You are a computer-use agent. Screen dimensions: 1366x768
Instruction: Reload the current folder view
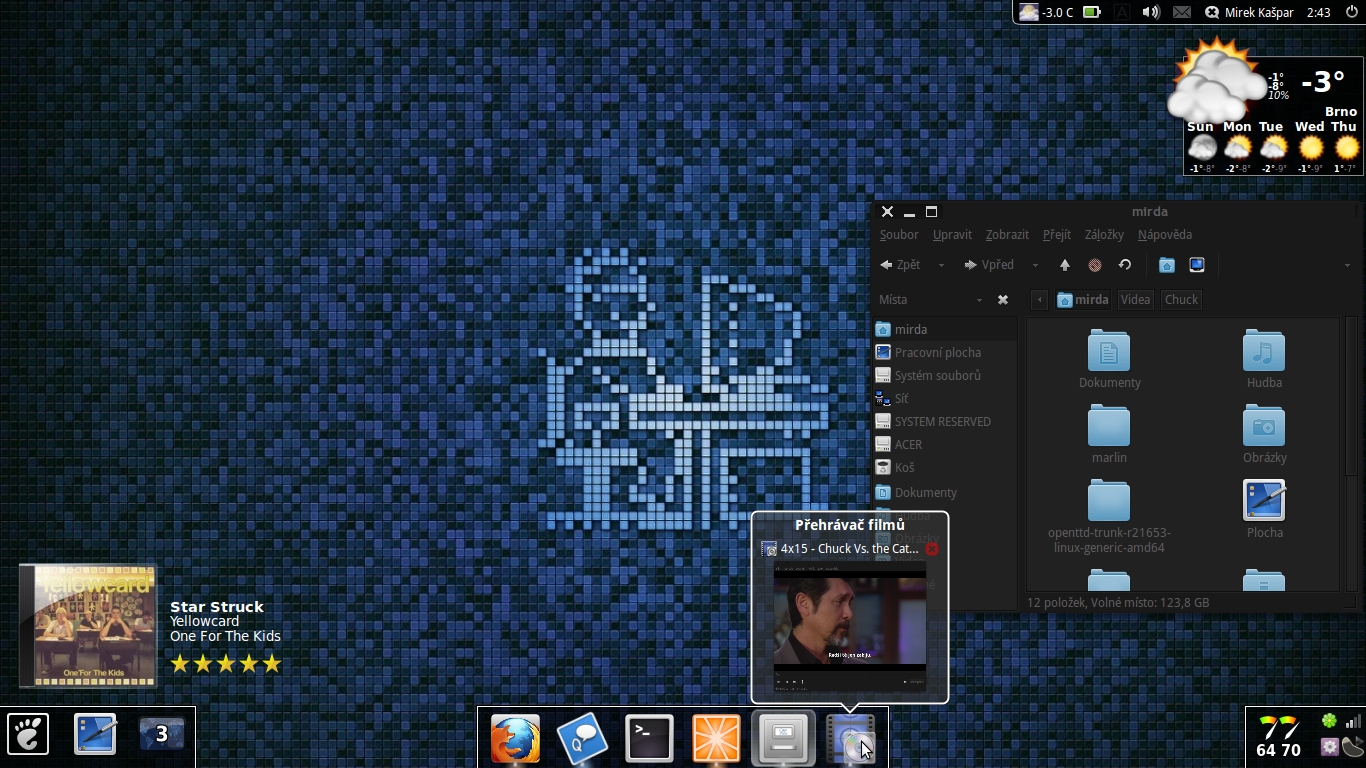point(1124,265)
